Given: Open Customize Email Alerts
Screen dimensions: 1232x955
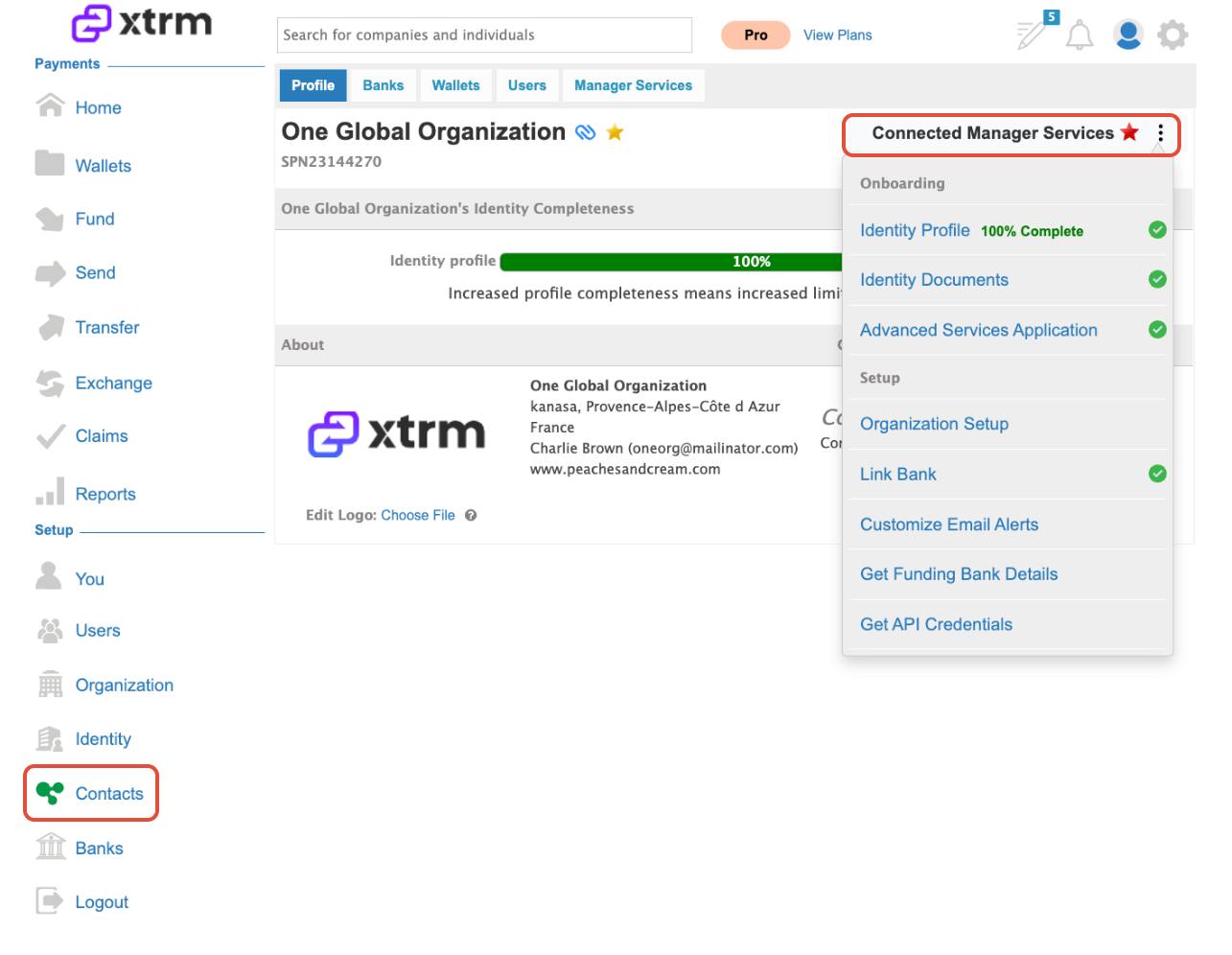Looking at the screenshot, I should [x=949, y=524].
